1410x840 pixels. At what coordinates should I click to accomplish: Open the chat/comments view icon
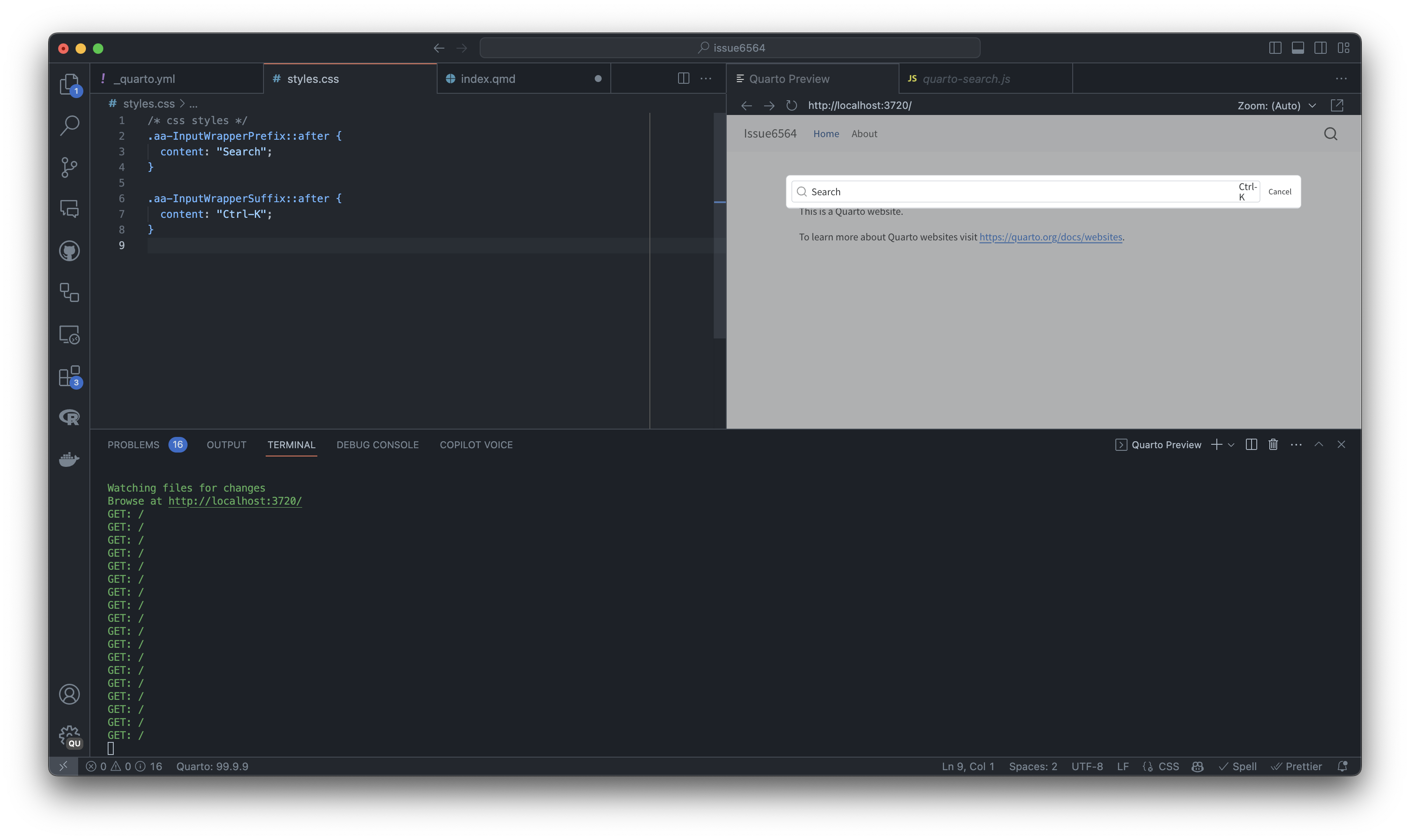click(69, 209)
